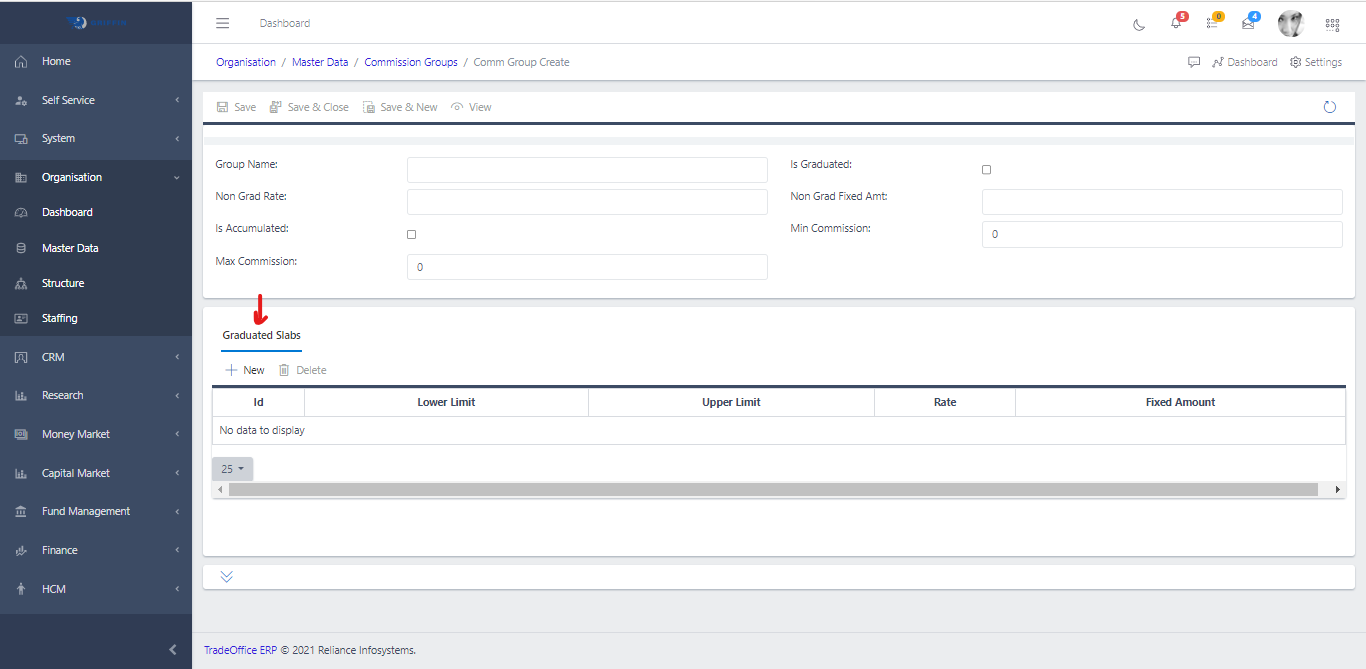Click the Group Name input field
The width and height of the screenshot is (1366, 669).
click(587, 170)
